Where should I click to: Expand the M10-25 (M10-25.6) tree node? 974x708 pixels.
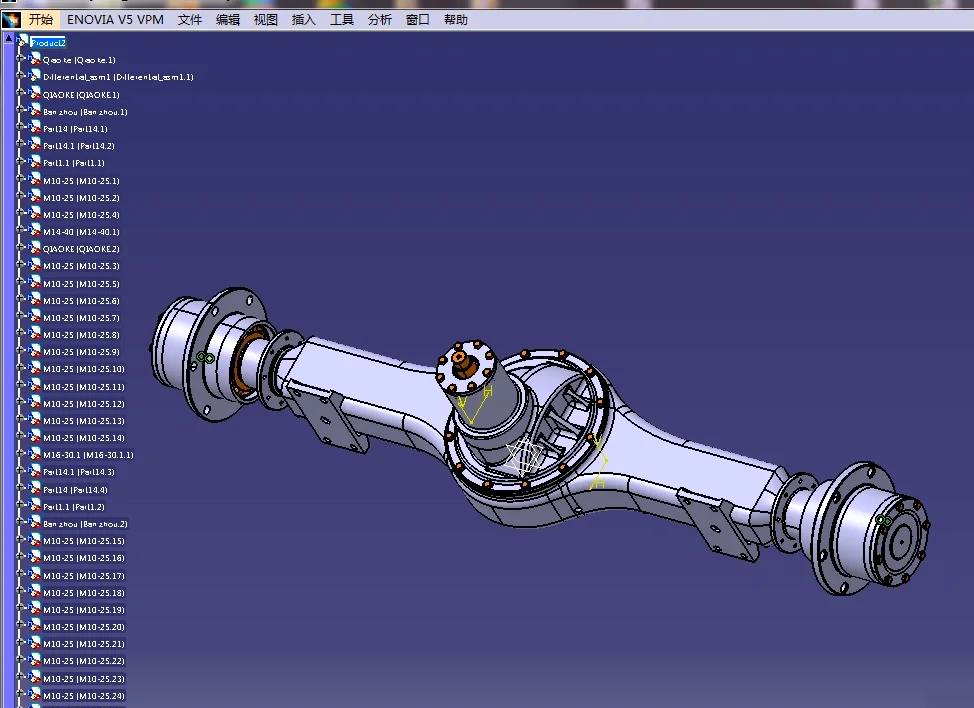pyautogui.click(x=20, y=299)
